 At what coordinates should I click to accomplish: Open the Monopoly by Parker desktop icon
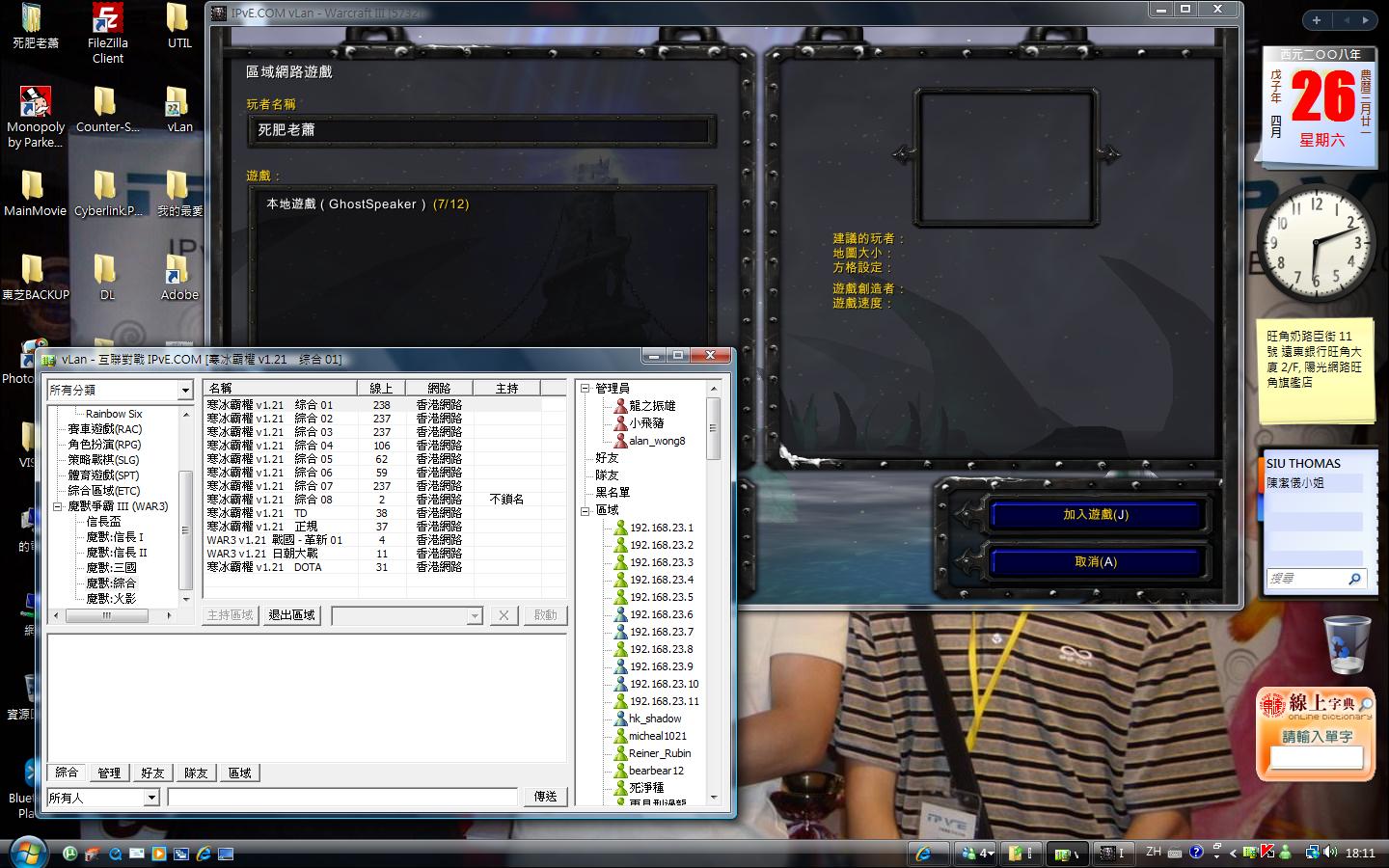(36, 118)
